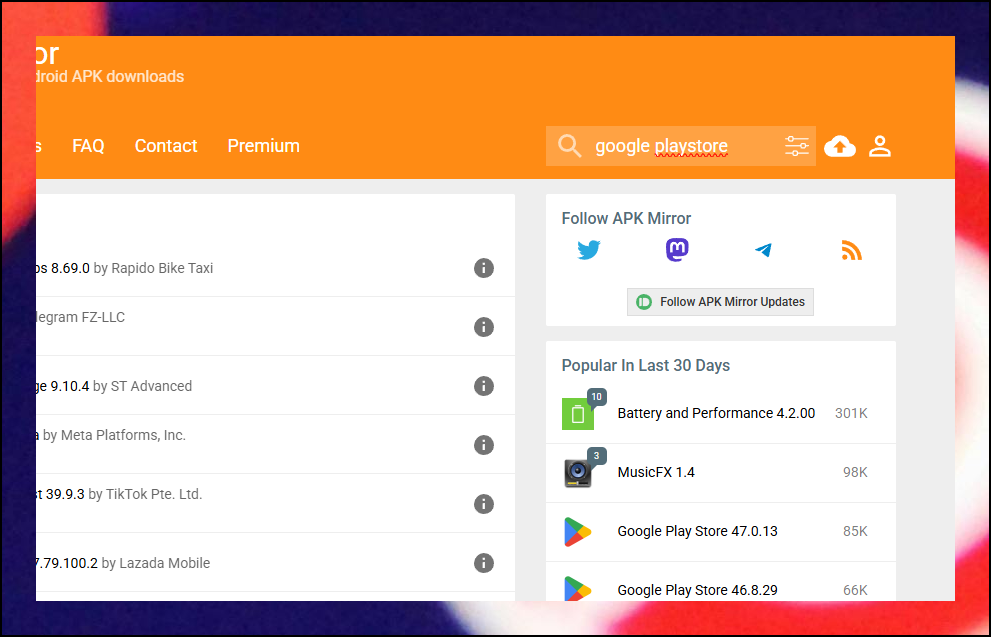Show info for Lazada Mobile row
Screen dimensions: 991x637
point(483,562)
